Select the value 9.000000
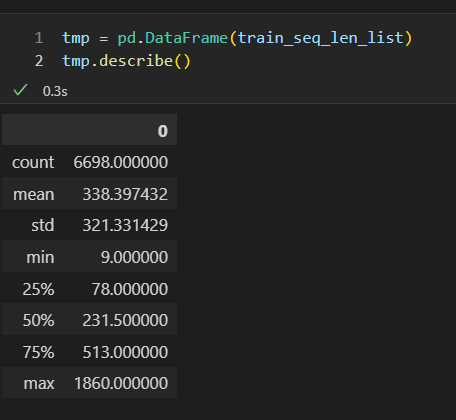The height and width of the screenshot is (420, 456). 134,257
